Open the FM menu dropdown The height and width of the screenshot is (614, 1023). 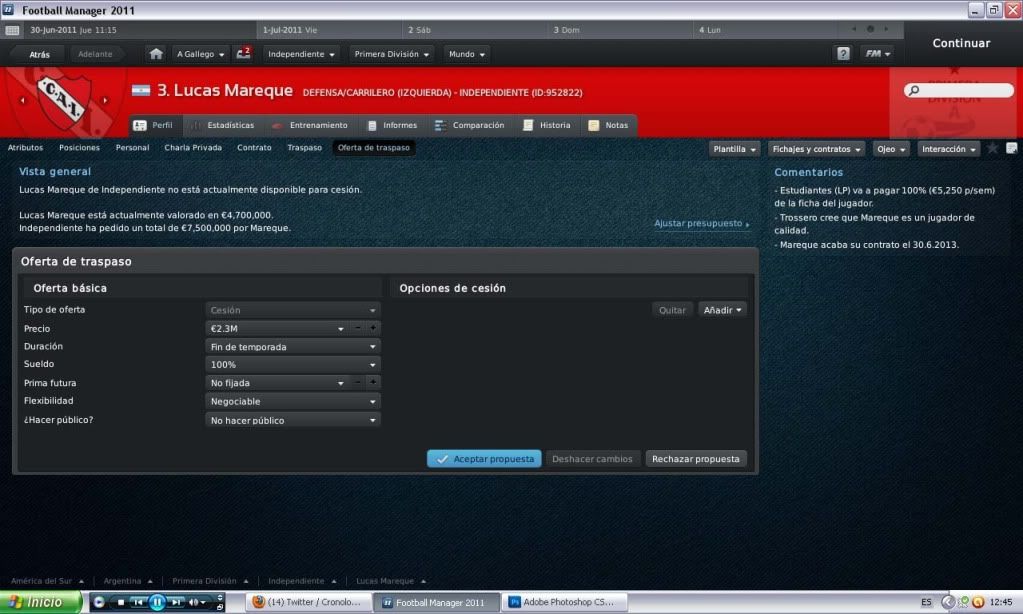click(878, 54)
